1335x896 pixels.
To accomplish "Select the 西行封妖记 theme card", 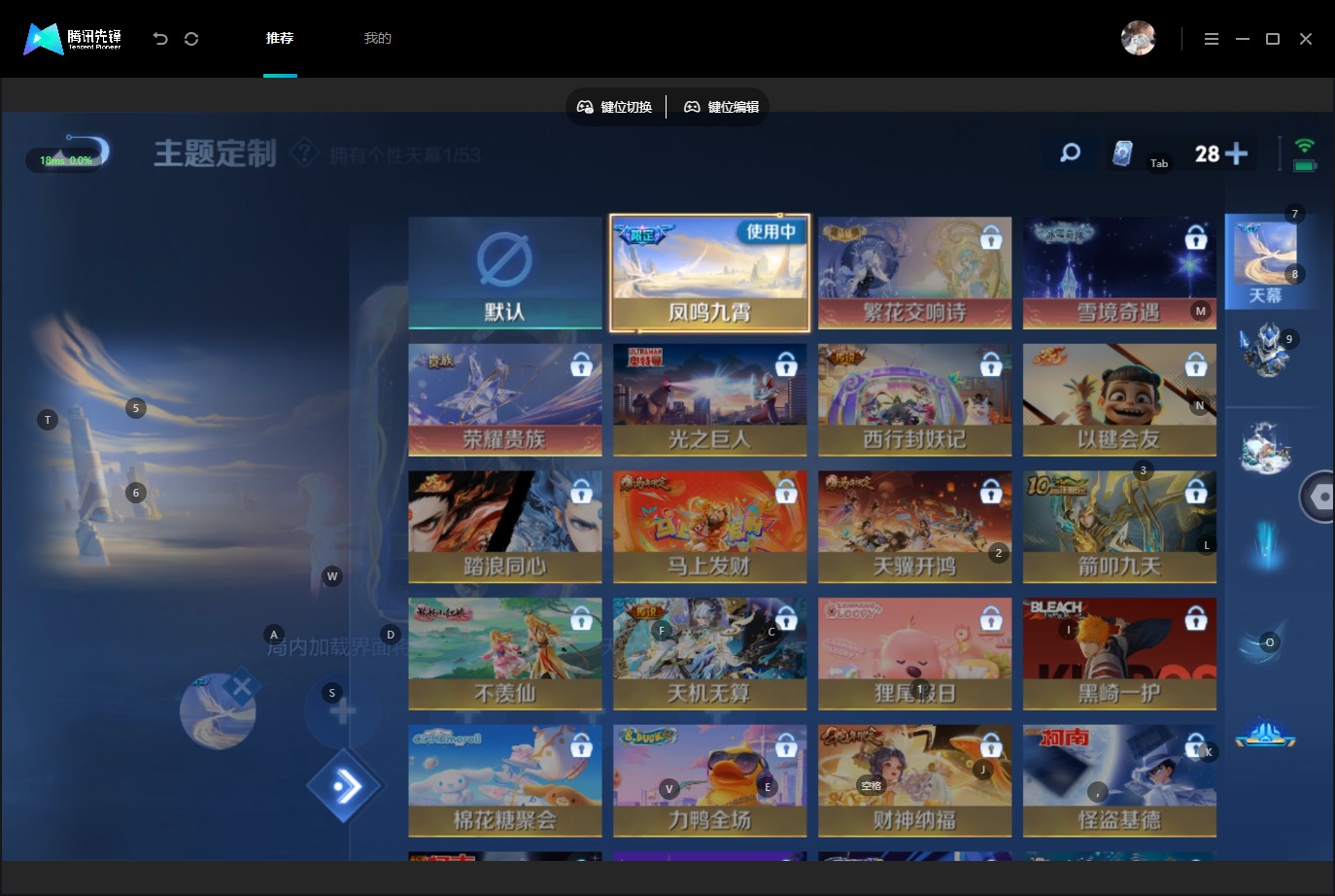I will pos(915,399).
